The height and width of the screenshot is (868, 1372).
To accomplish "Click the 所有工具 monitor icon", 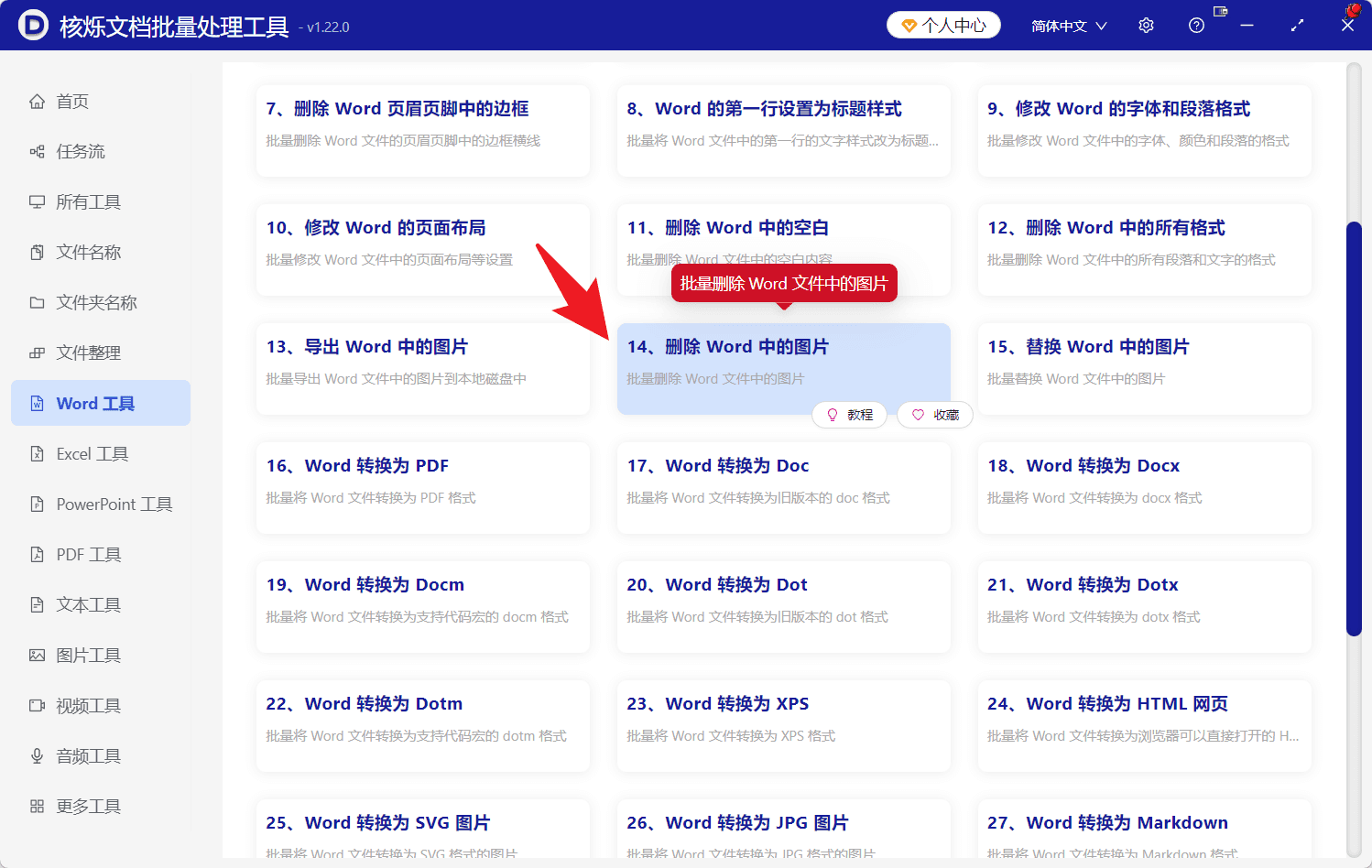I will coord(38,201).
